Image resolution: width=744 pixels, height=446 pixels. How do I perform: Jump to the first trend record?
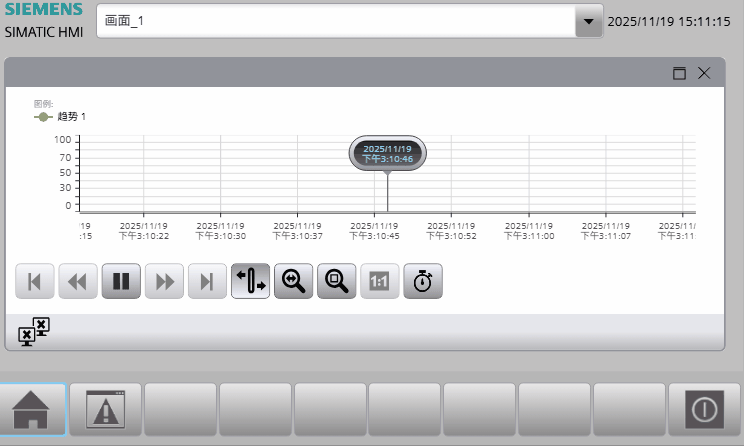(x=35, y=282)
